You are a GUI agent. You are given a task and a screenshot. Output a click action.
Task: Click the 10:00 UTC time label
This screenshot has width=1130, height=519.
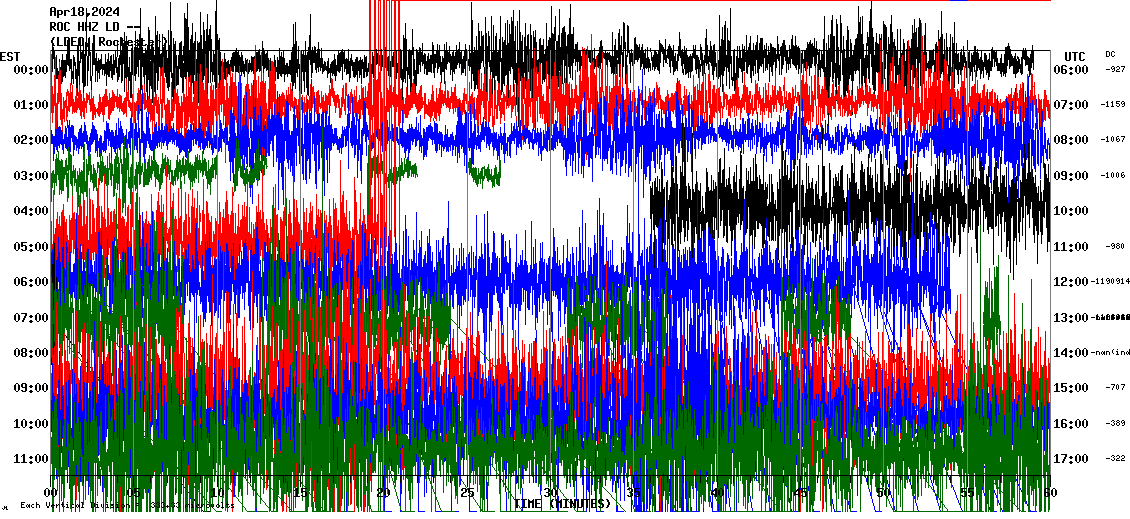tap(1071, 211)
